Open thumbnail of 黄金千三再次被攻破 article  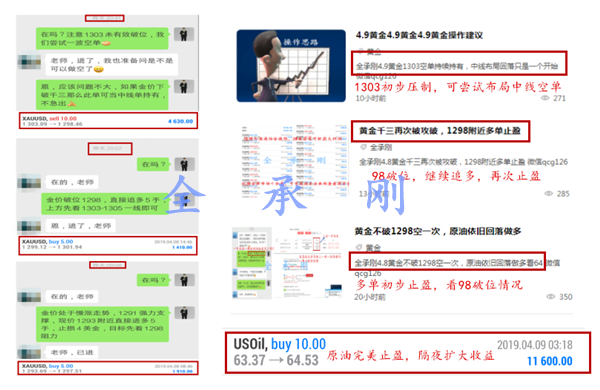(295, 160)
